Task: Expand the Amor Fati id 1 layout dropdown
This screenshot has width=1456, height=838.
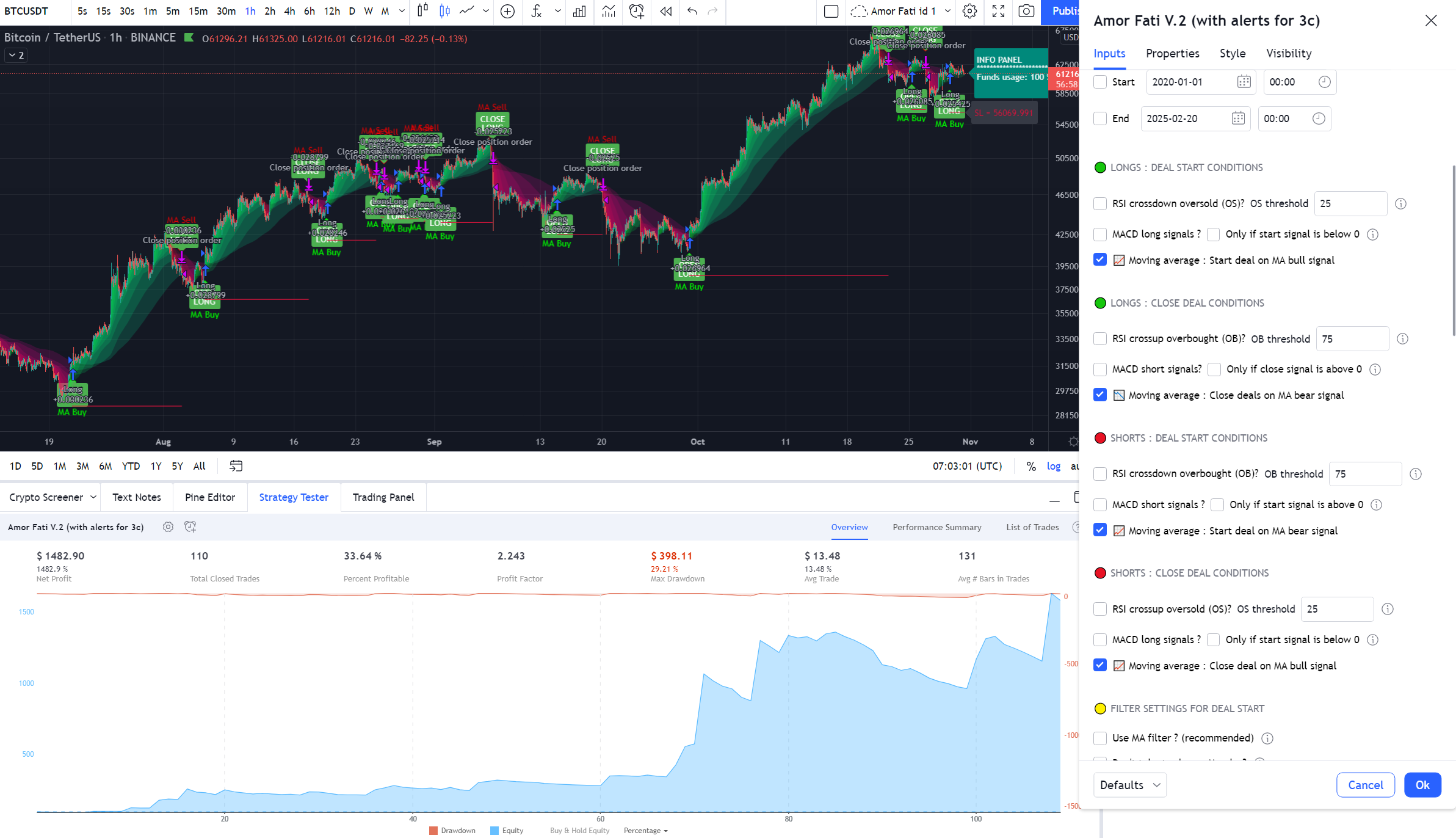Action: [x=947, y=11]
